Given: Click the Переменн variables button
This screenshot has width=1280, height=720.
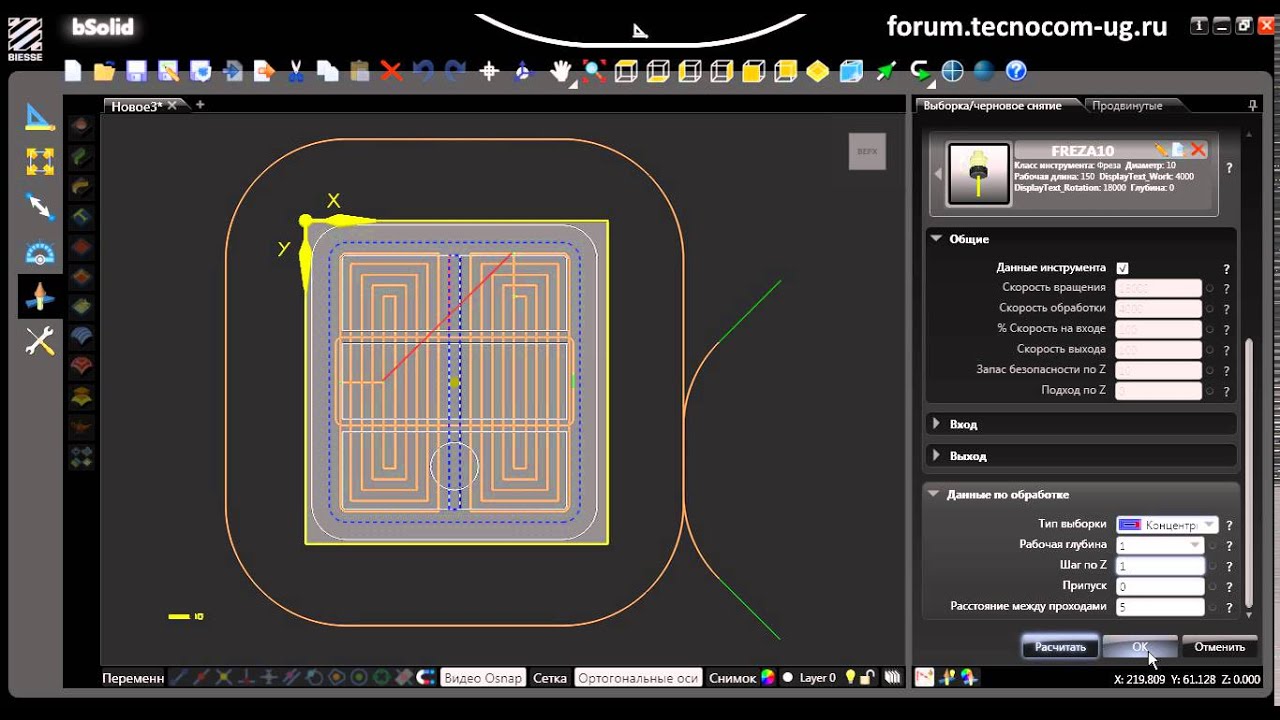Looking at the screenshot, I should coord(133,677).
